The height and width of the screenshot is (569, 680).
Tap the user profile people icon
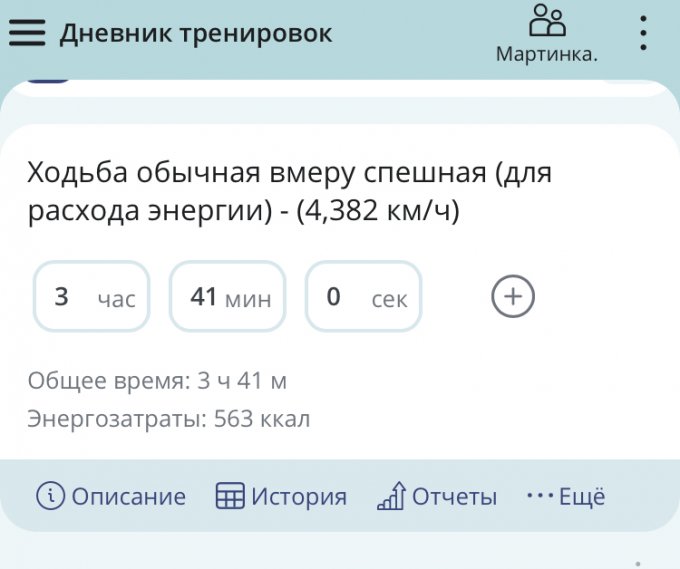pyautogui.click(x=547, y=21)
